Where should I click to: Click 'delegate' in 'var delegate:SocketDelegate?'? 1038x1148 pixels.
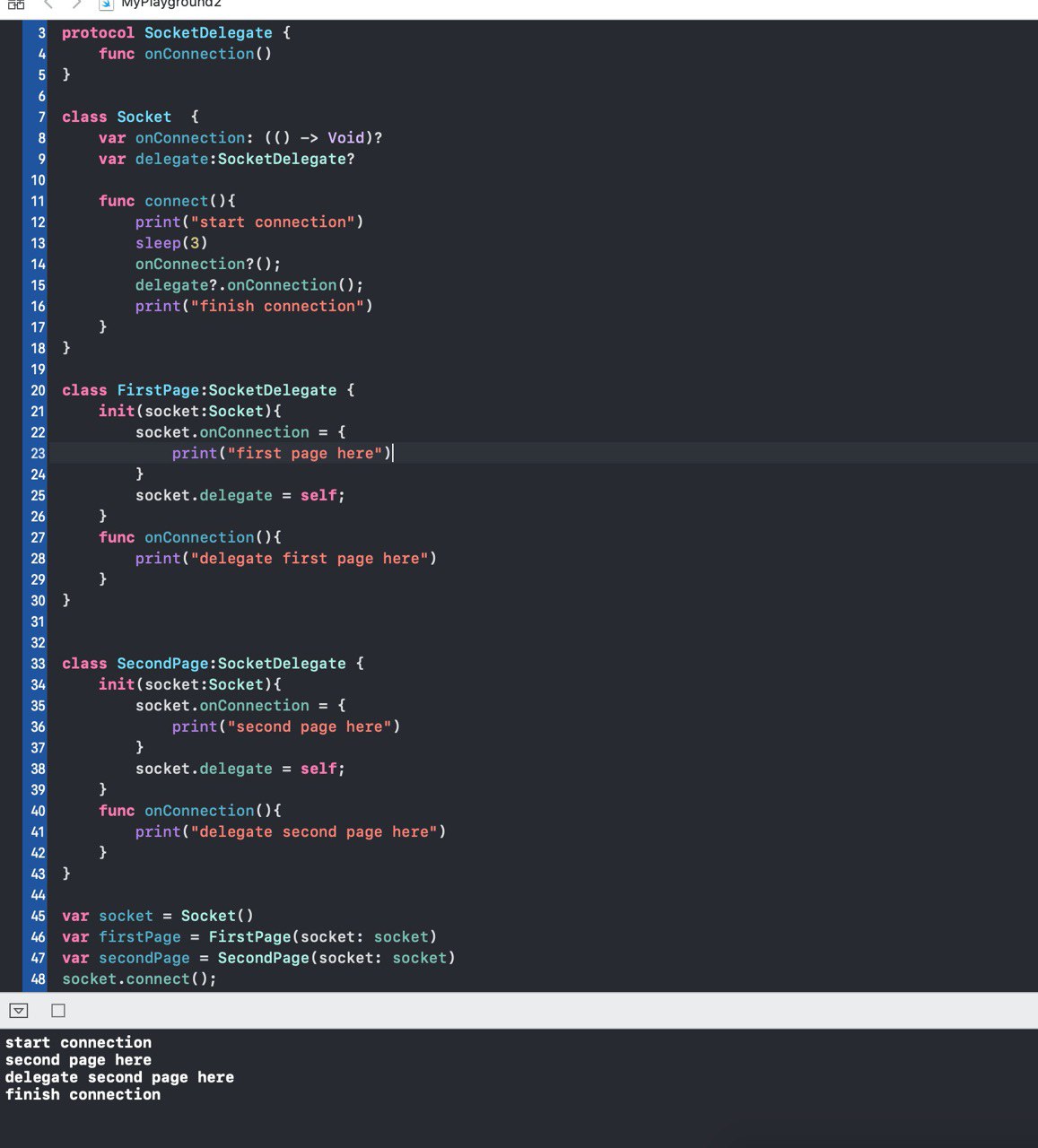[x=171, y=160]
